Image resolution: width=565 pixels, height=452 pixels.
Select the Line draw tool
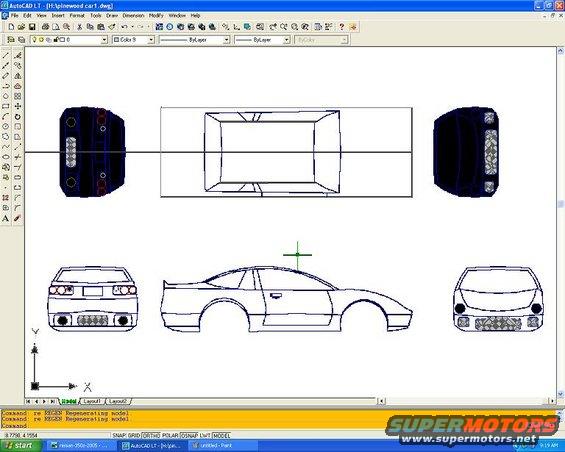pos(5,55)
